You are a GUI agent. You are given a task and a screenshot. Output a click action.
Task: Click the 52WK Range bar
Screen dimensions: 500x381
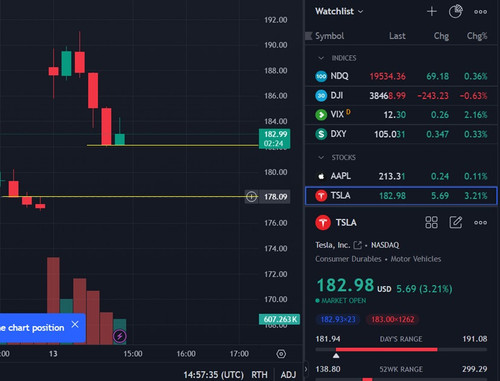401,379
